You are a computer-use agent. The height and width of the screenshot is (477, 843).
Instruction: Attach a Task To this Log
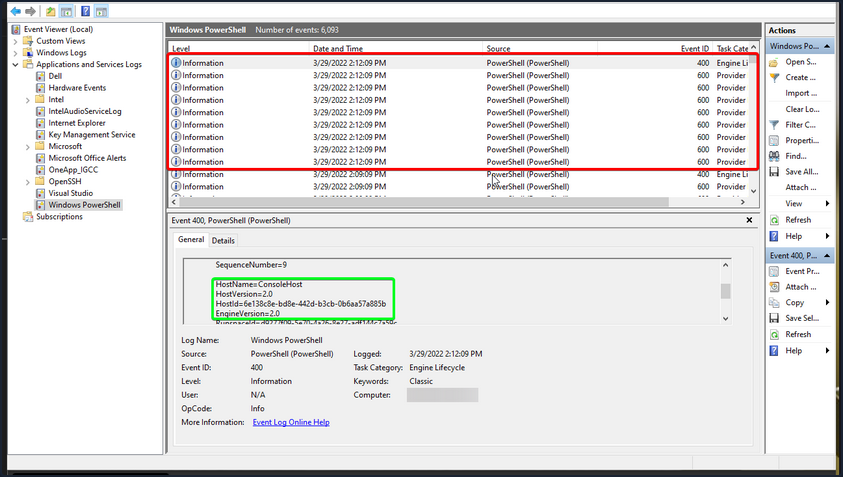coord(801,187)
